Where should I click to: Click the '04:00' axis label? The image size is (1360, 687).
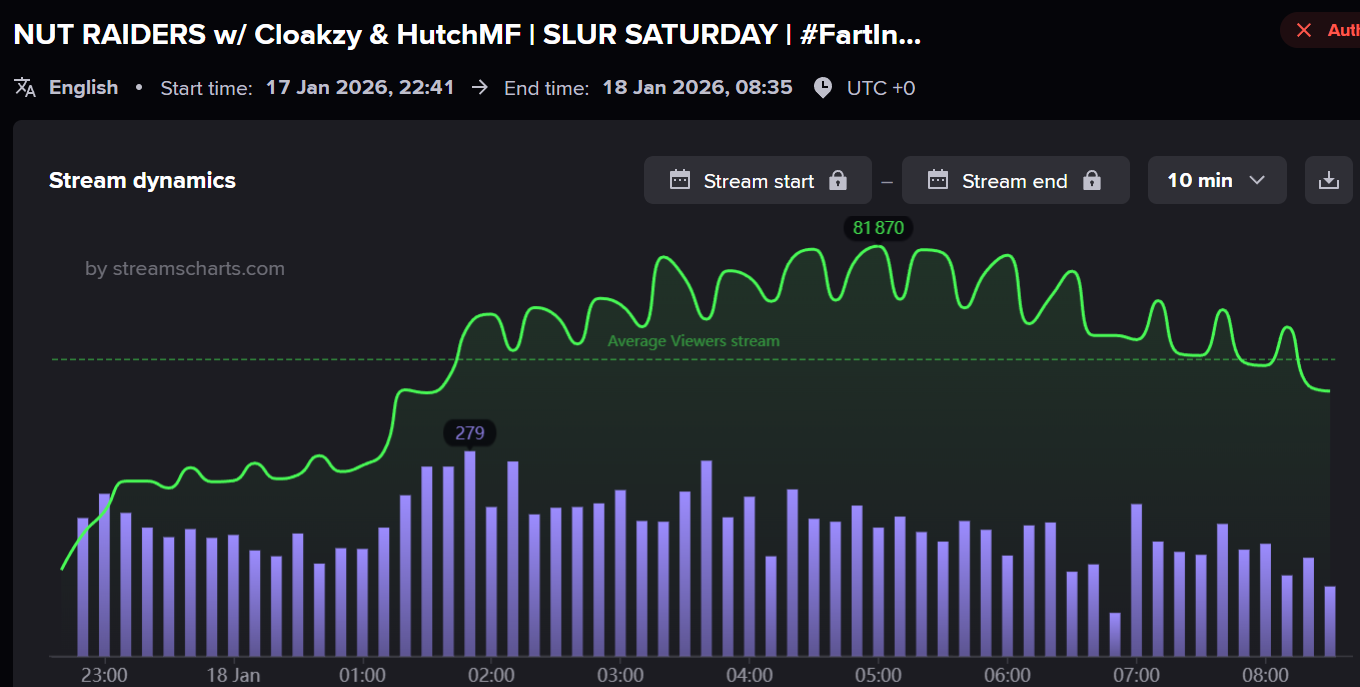click(749, 675)
